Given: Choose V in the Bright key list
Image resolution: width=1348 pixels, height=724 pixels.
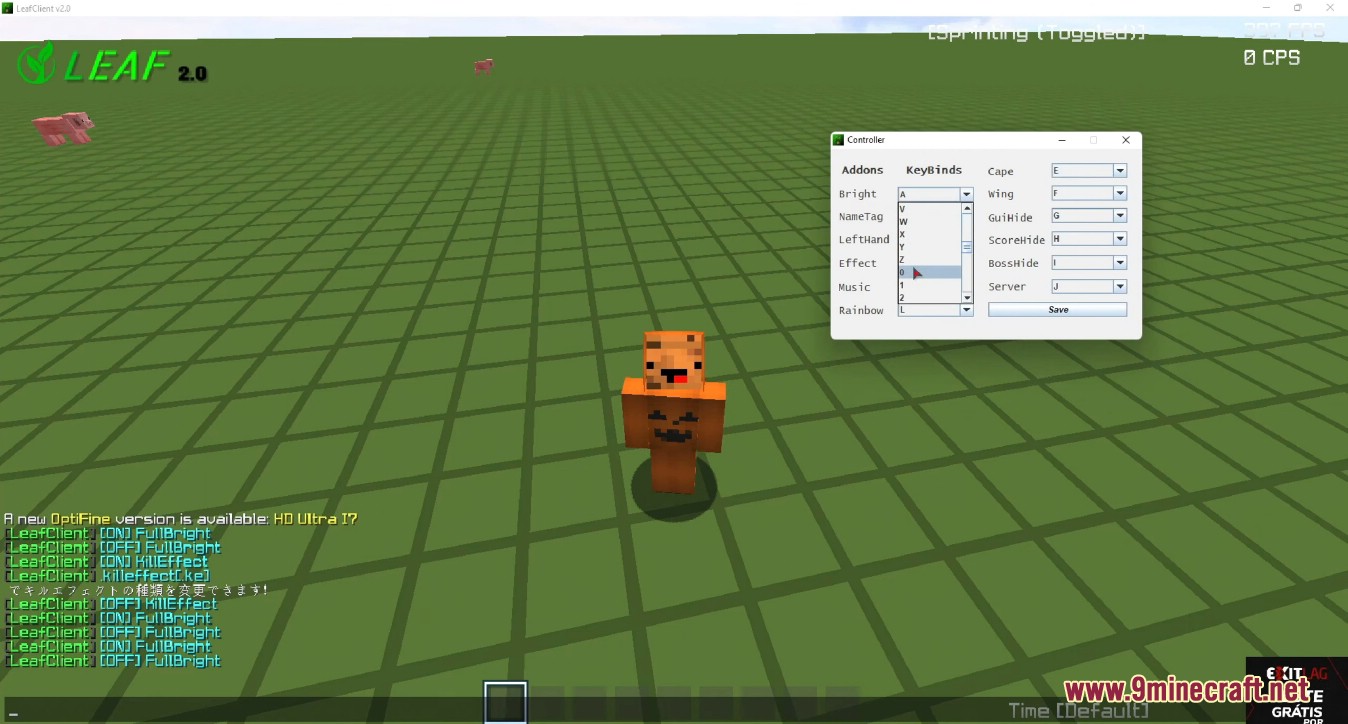Looking at the screenshot, I should (x=930, y=209).
